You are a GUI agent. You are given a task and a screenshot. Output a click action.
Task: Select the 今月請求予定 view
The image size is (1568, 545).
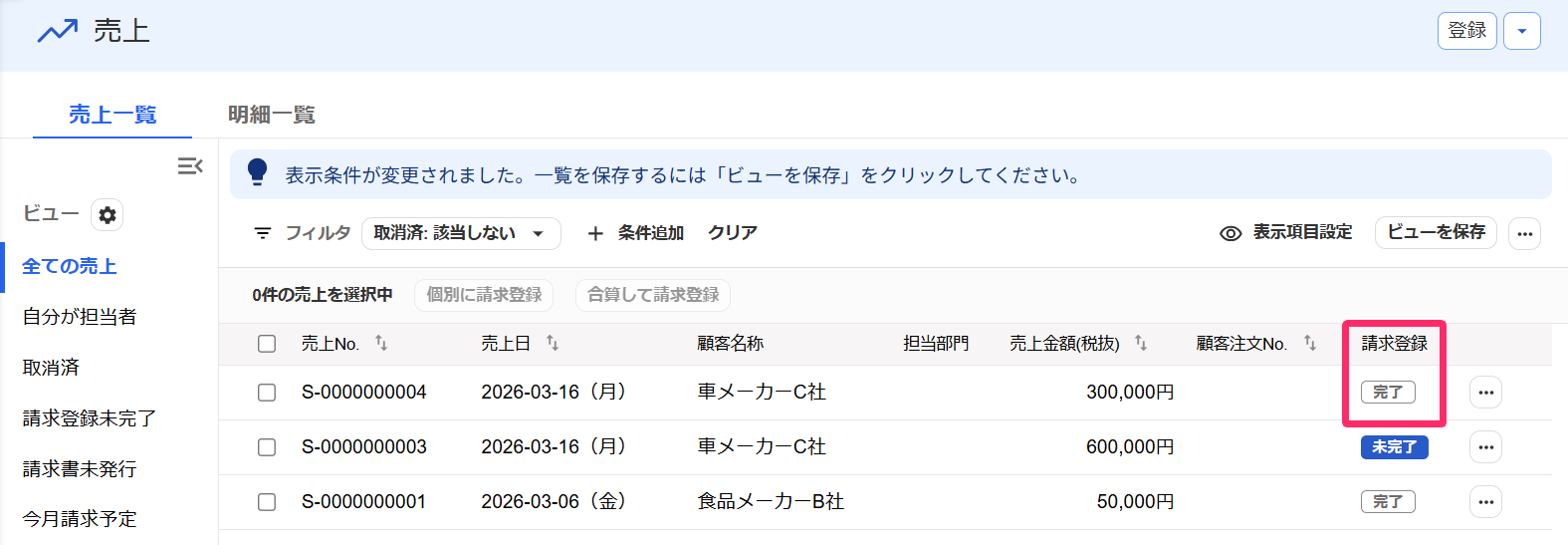80,519
